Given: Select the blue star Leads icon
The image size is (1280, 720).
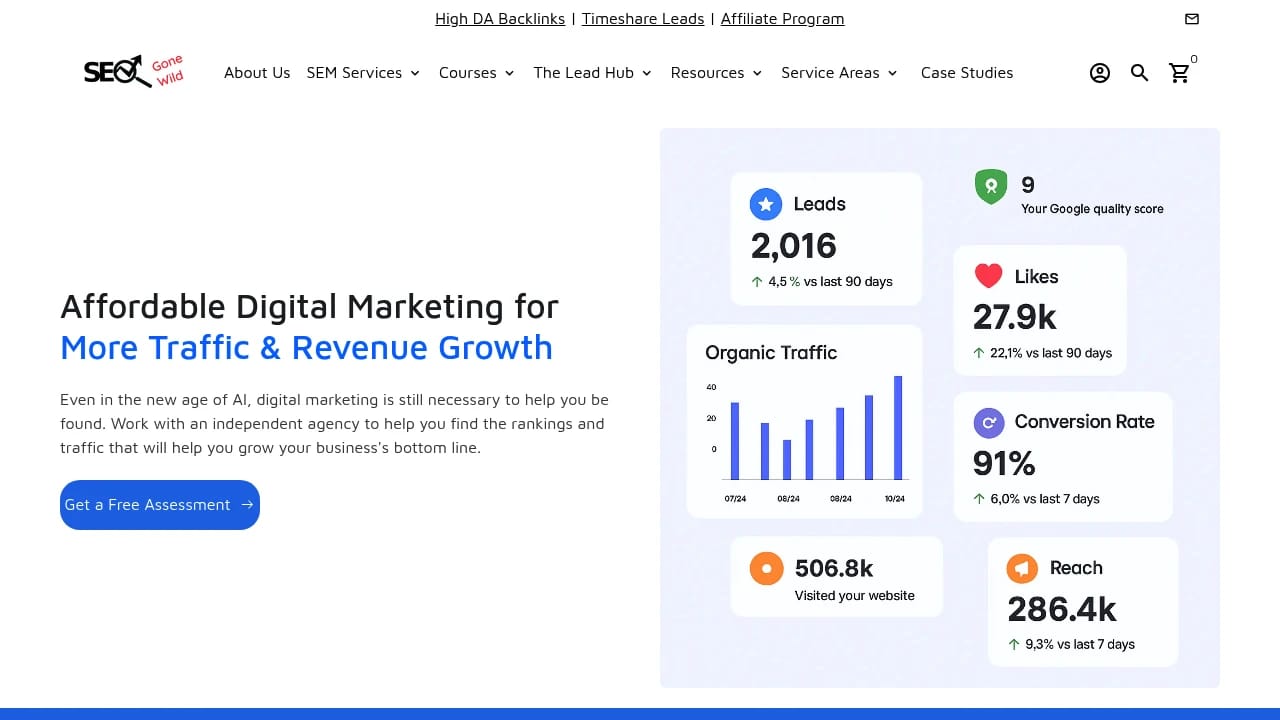Looking at the screenshot, I should click(x=766, y=203).
